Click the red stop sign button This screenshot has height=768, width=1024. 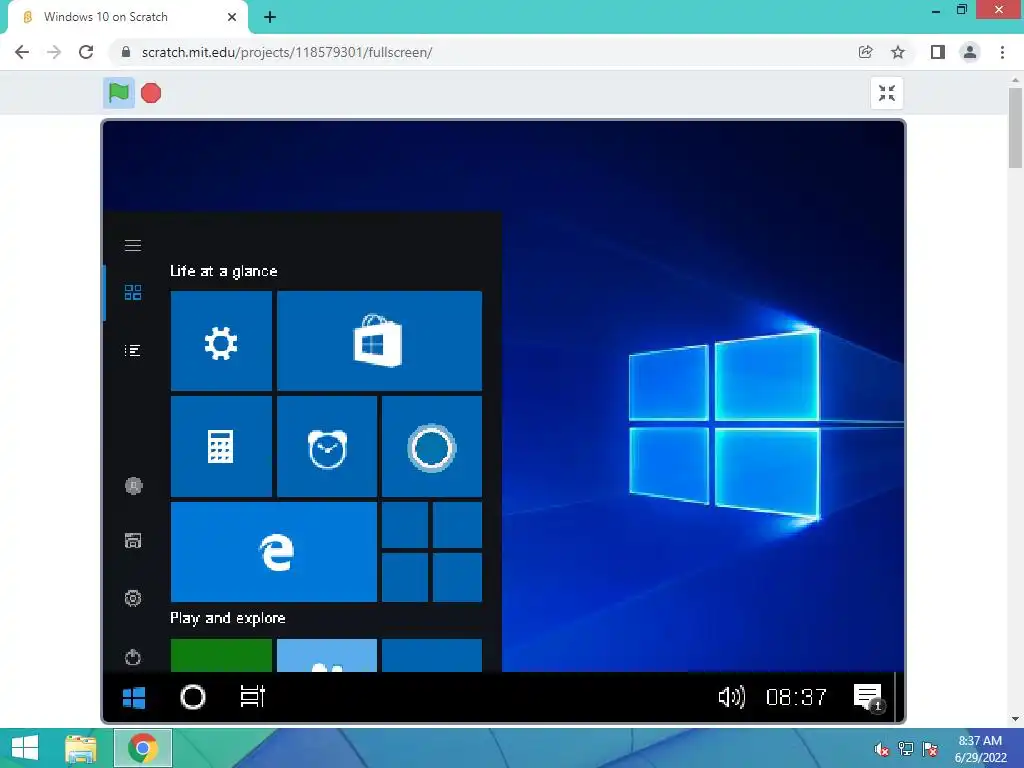point(151,93)
